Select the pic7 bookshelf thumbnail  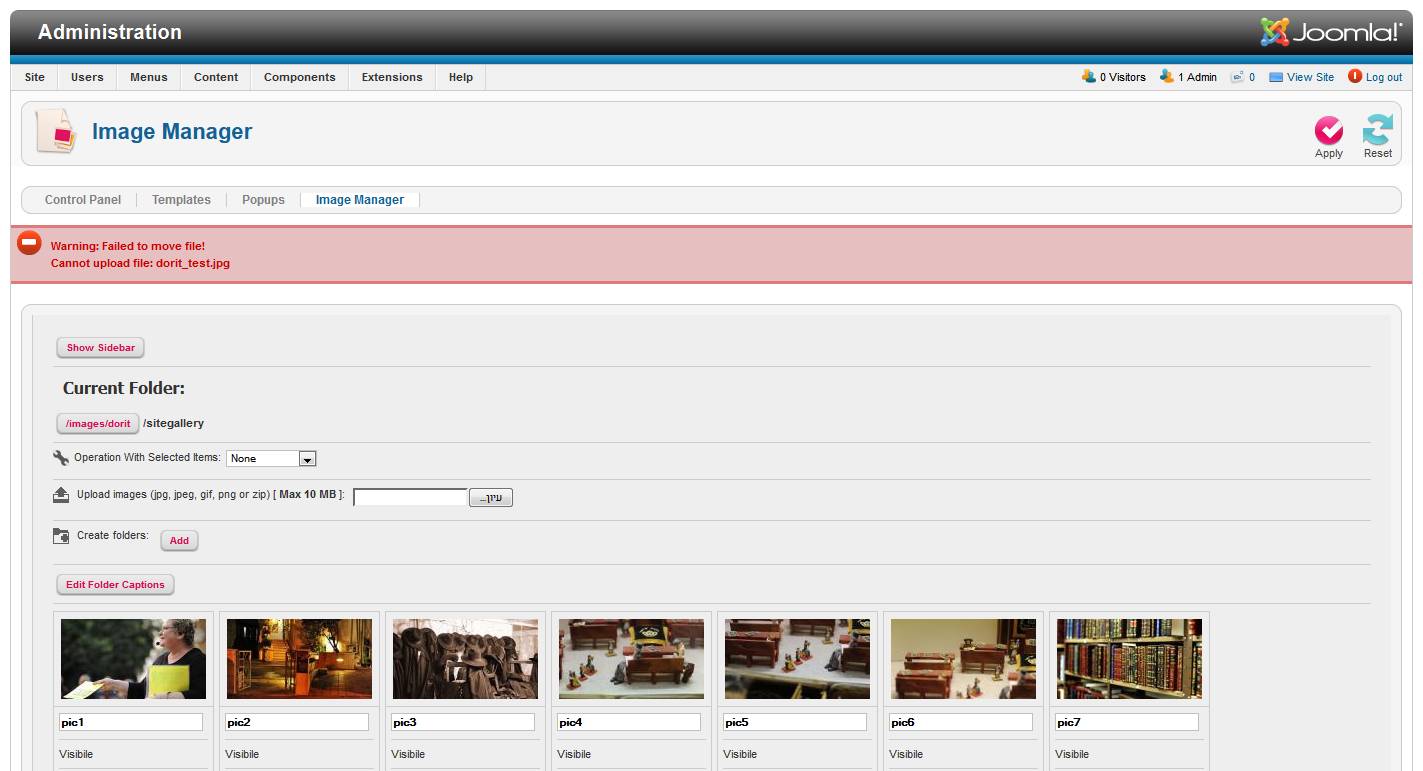[x=1130, y=659]
